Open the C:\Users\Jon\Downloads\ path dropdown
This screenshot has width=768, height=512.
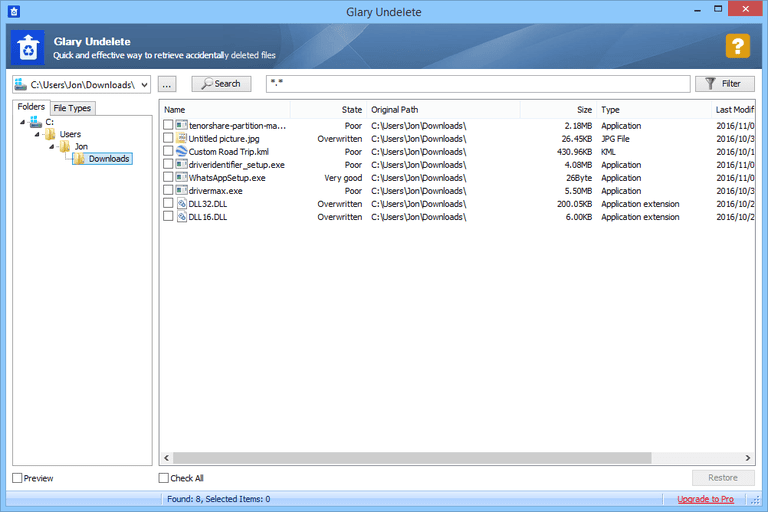144,84
